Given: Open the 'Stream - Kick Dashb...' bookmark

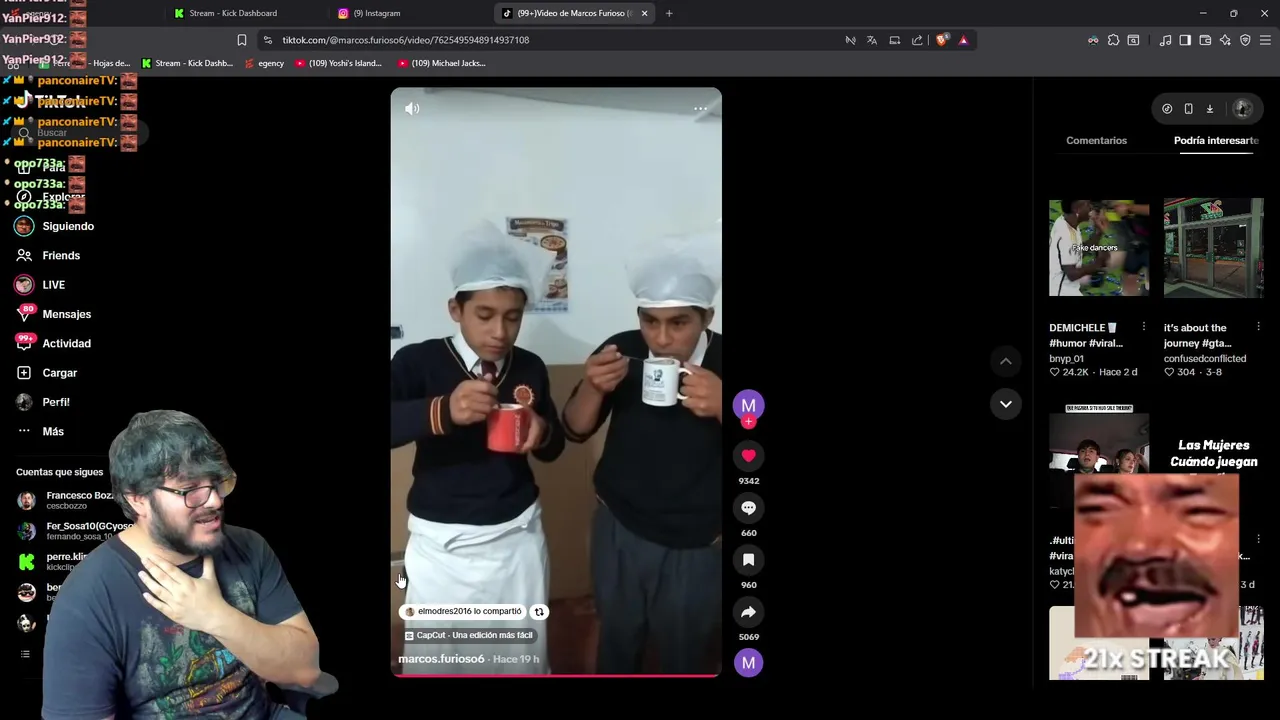Looking at the screenshot, I should point(187,63).
